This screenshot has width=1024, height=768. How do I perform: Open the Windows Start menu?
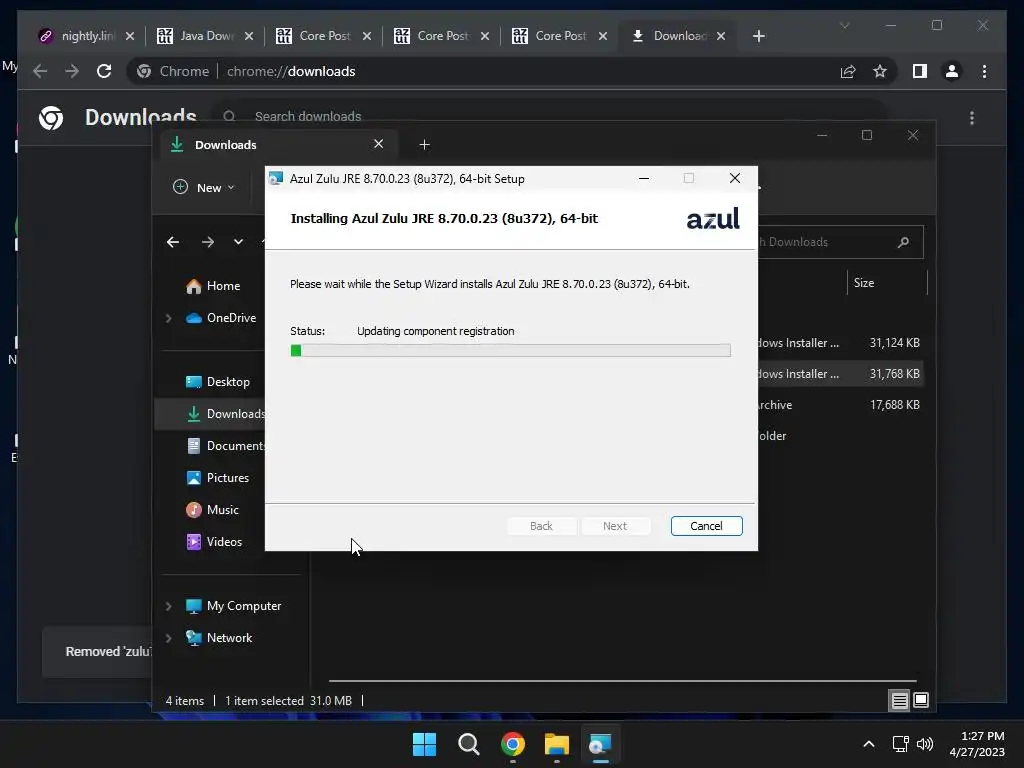pos(424,744)
